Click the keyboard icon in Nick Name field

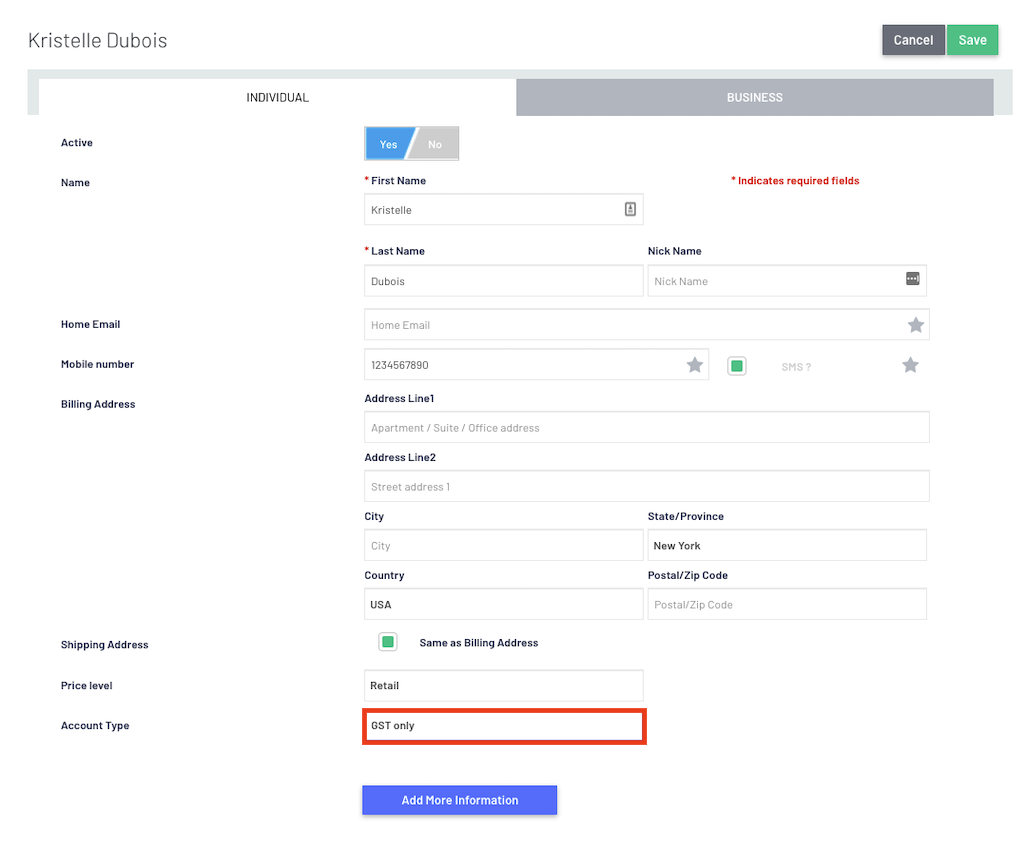pyautogui.click(x=912, y=279)
